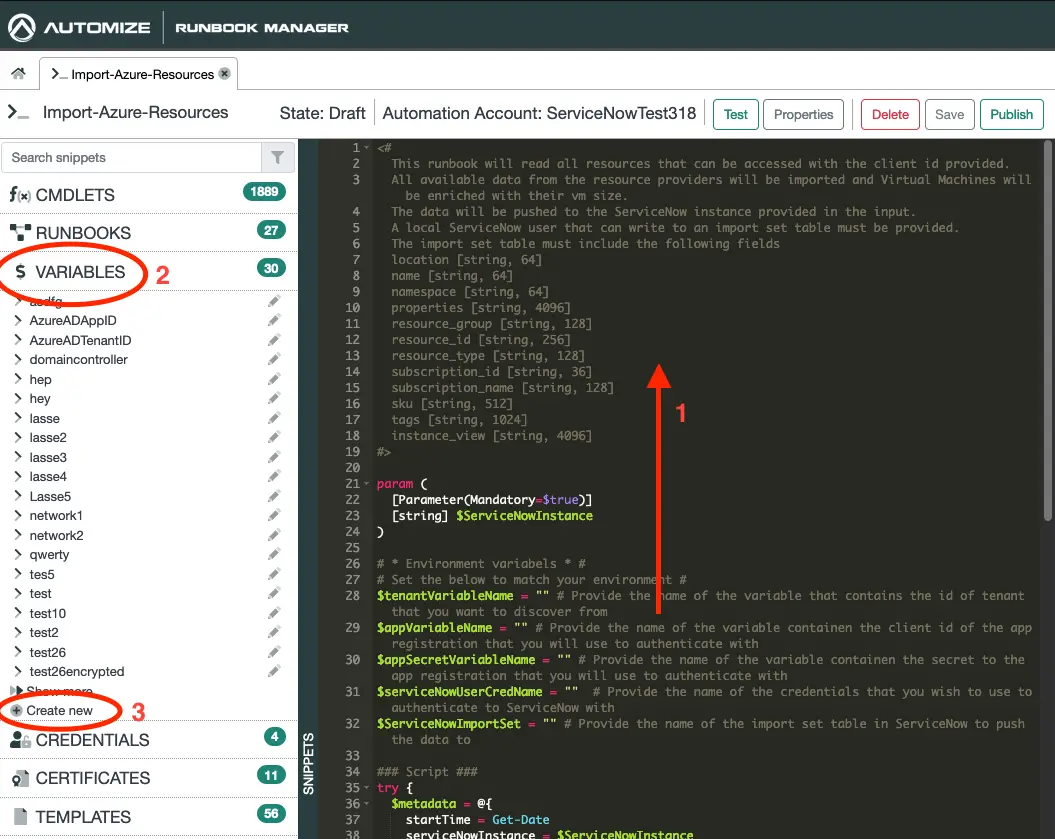The height and width of the screenshot is (839, 1055).
Task: Open the CMDLETS section
Action: [75, 195]
